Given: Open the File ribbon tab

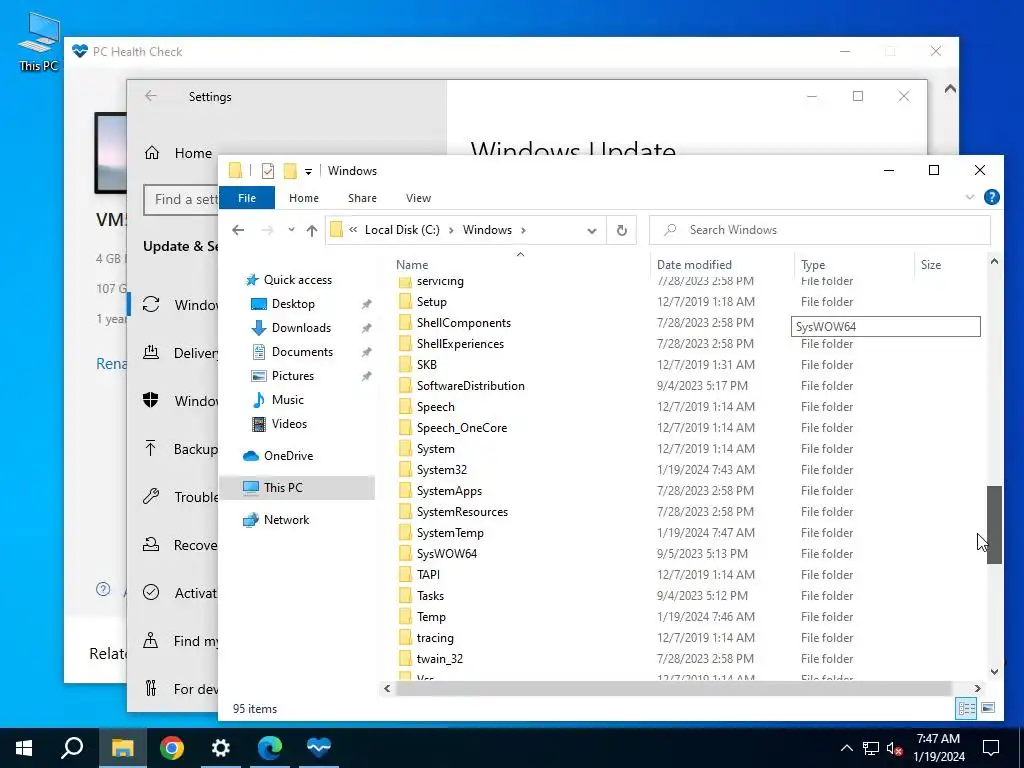Looking at the screenshot, I should coord(247,198).
